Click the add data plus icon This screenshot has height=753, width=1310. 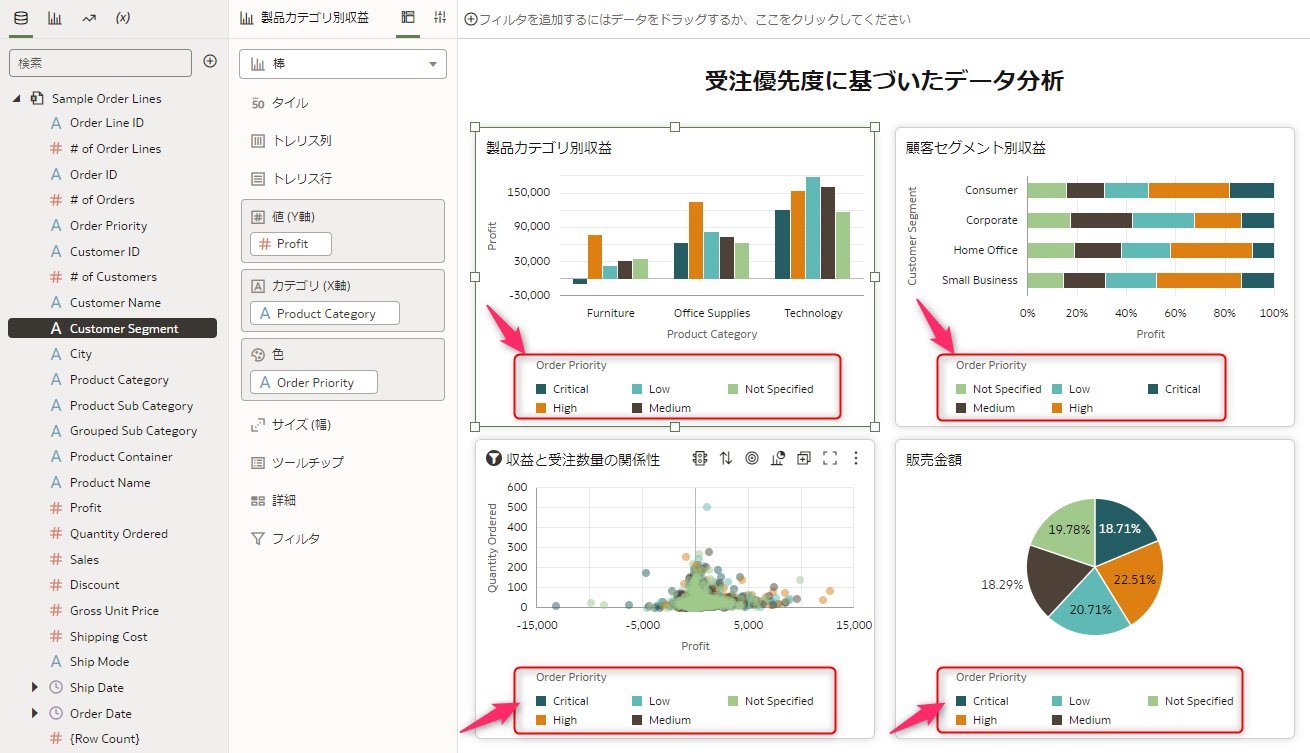pos(210,61)
